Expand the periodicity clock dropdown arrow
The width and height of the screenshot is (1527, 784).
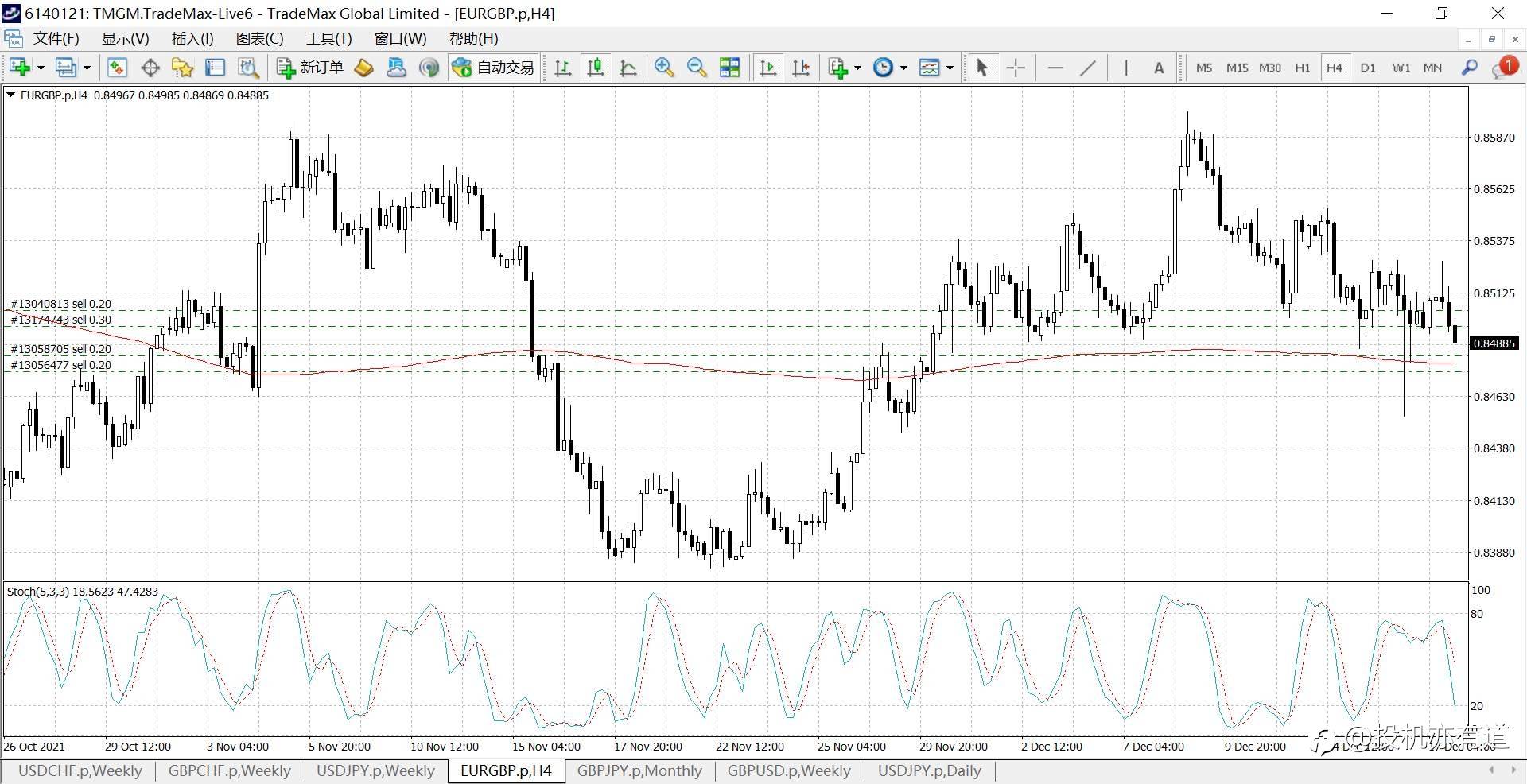tap(903, 68)
